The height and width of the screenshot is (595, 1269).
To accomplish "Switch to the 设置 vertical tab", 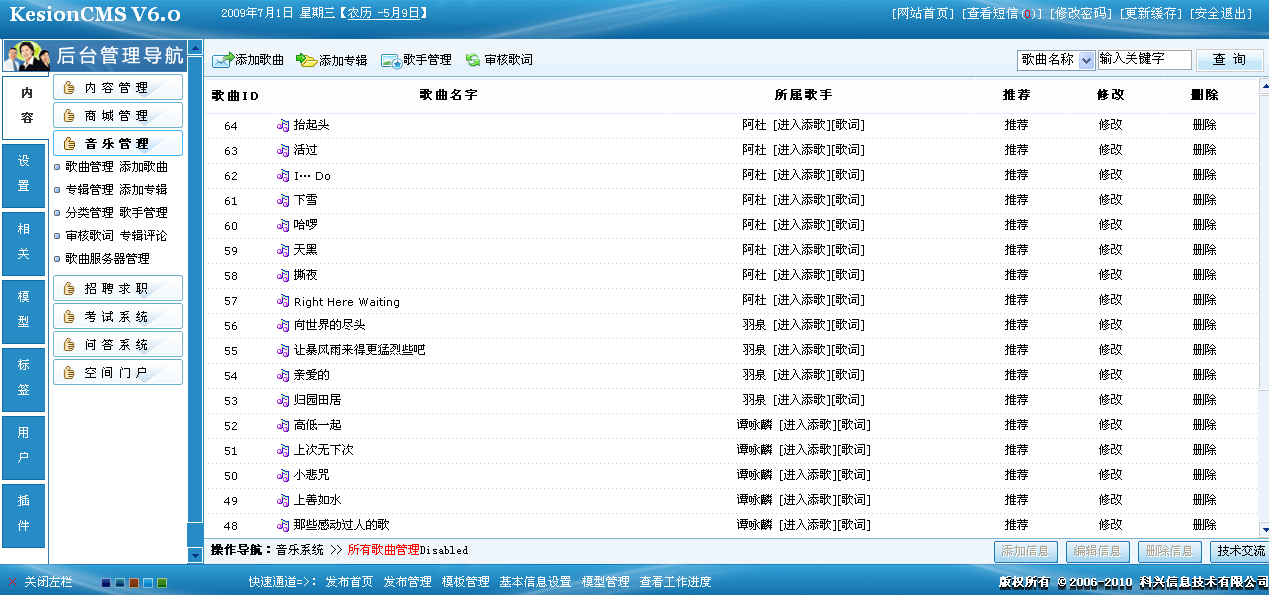I will 24,174.
